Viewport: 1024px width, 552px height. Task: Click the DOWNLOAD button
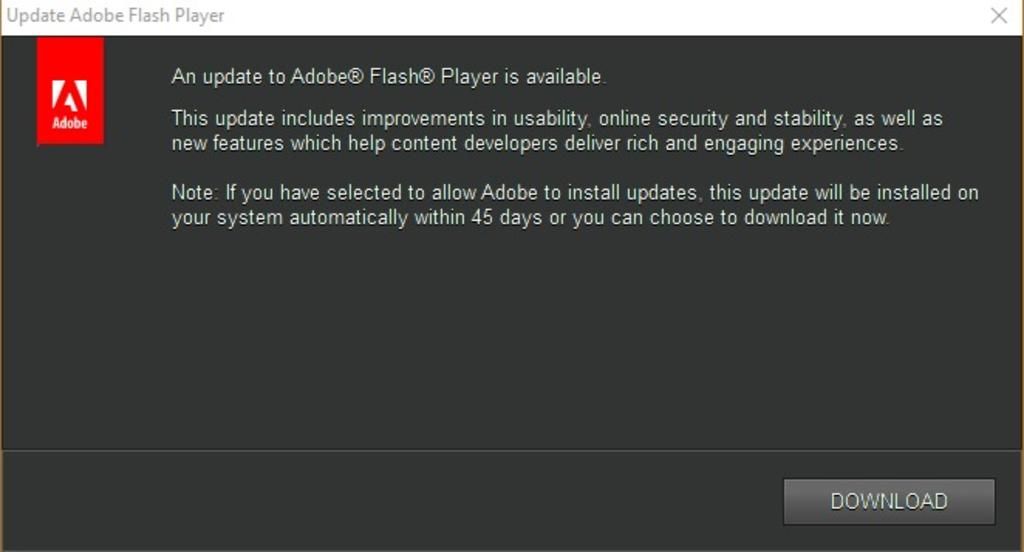click(x=889, y=502)
